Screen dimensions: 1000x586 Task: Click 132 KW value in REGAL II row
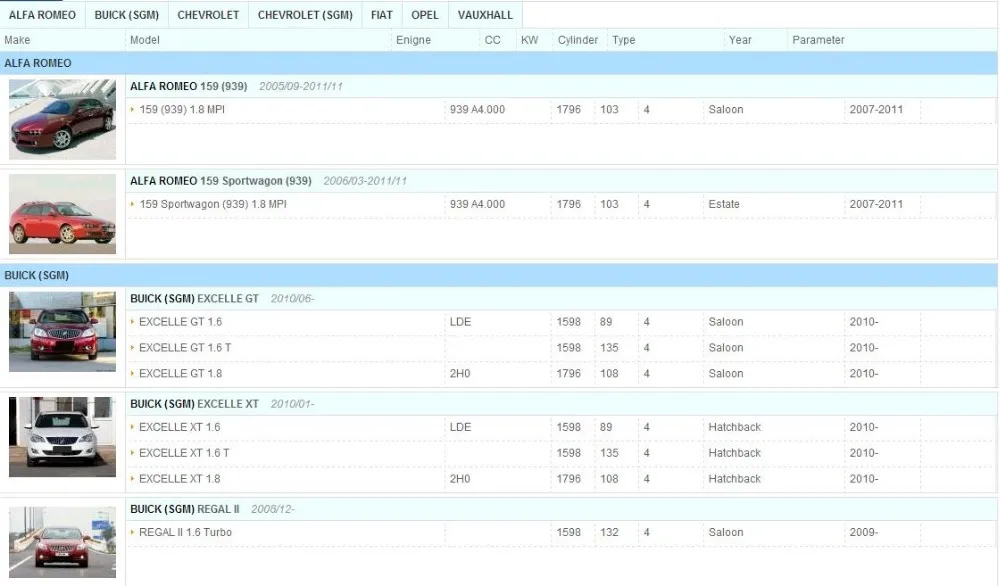coord(609,532)
